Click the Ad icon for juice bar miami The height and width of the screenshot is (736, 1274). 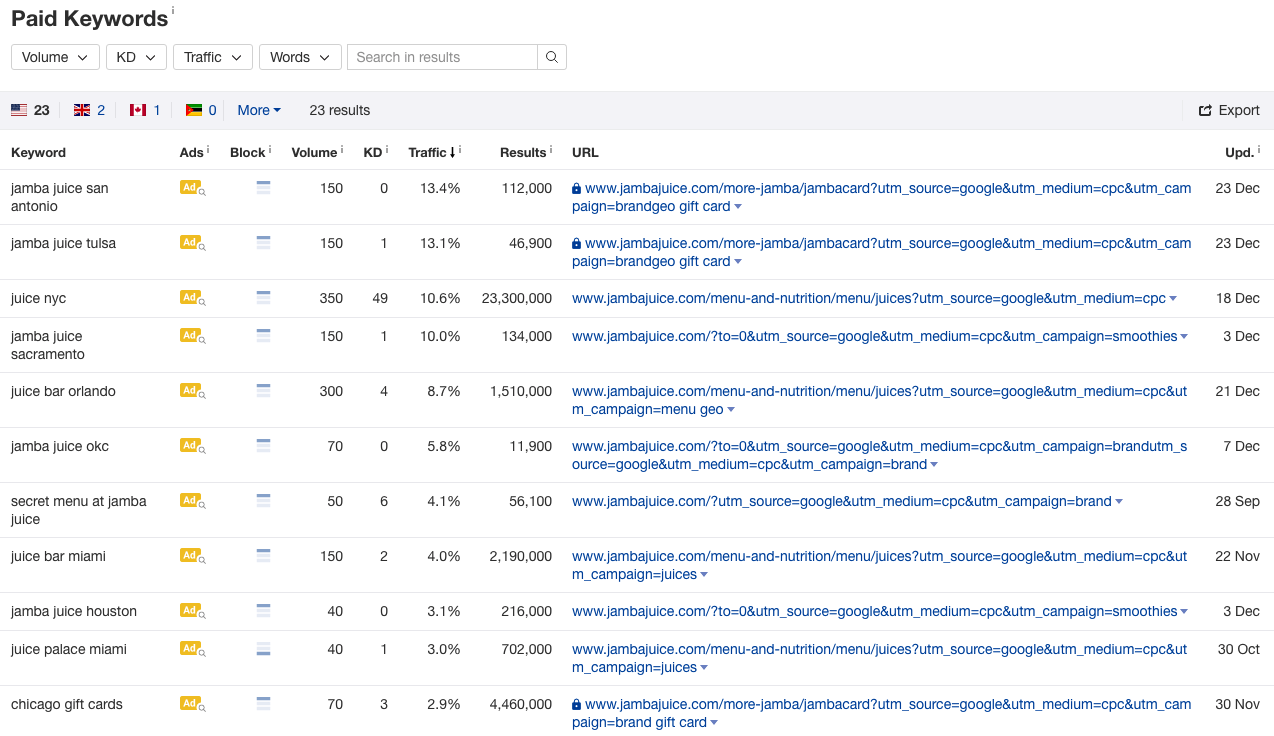192,556
